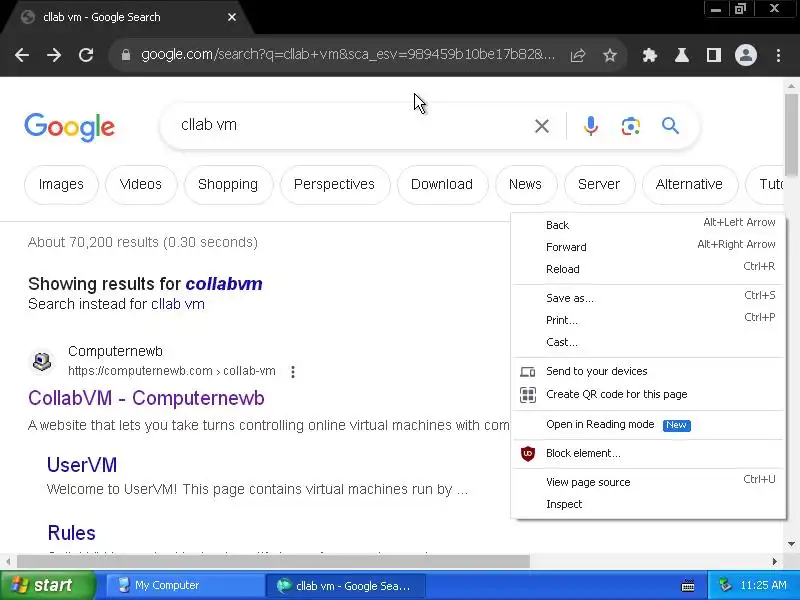800x600 pixels.
Task: Choose Open in Reading mode
Action: [x=648, y=424]
